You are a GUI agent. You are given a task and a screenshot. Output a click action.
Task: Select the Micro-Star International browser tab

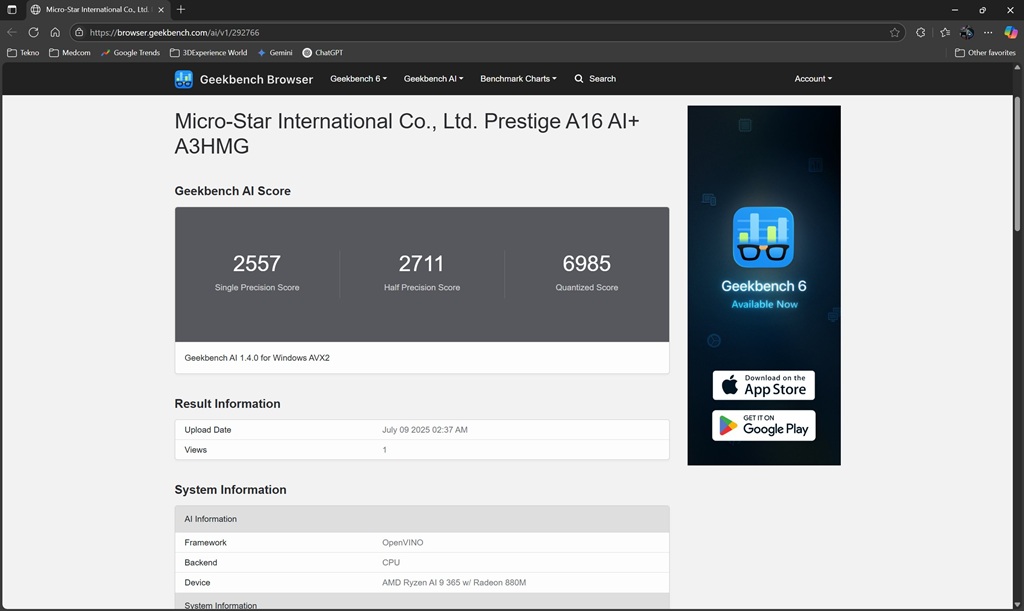tap(97, 10)
